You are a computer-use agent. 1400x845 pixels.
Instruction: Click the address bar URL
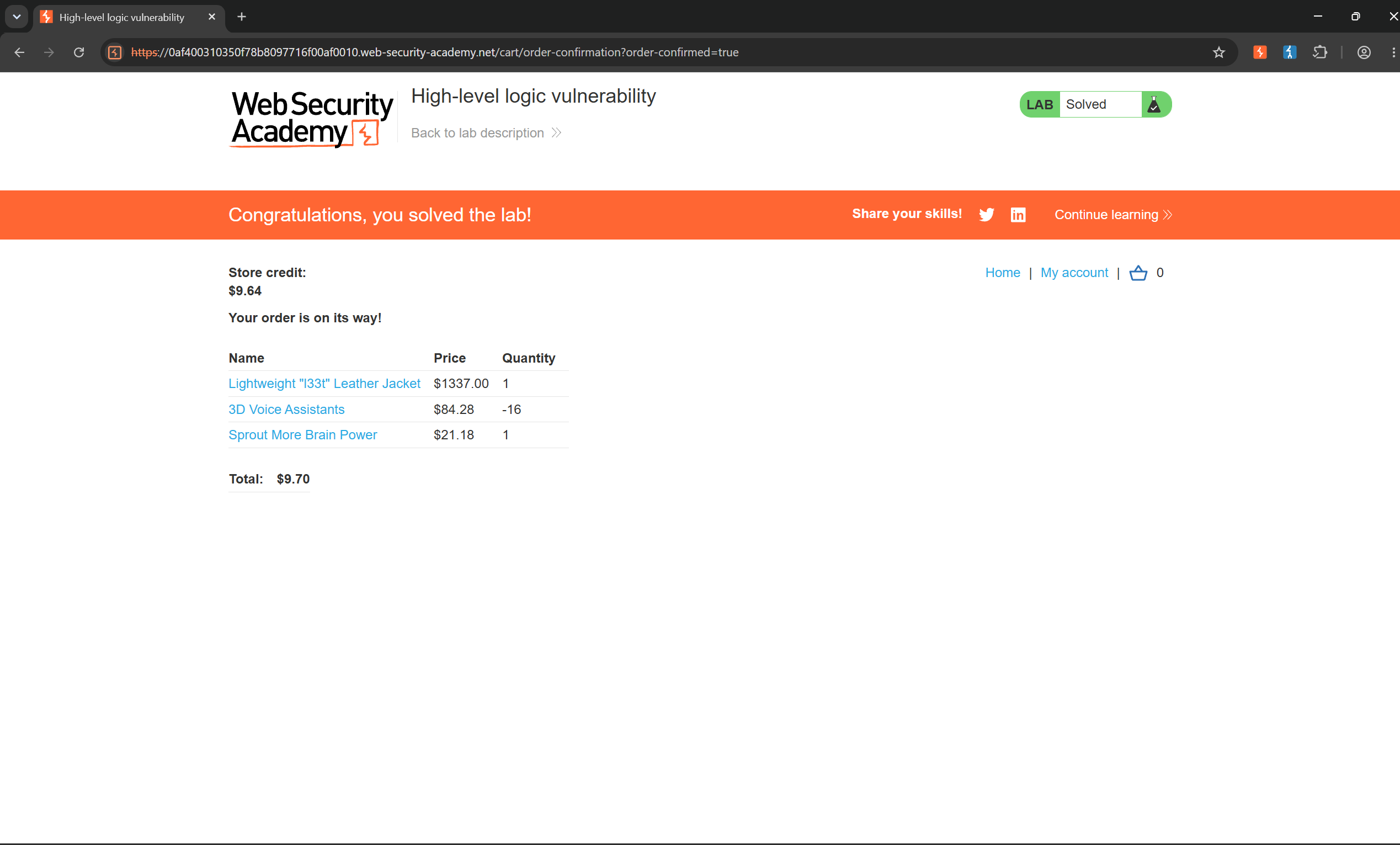435,52
